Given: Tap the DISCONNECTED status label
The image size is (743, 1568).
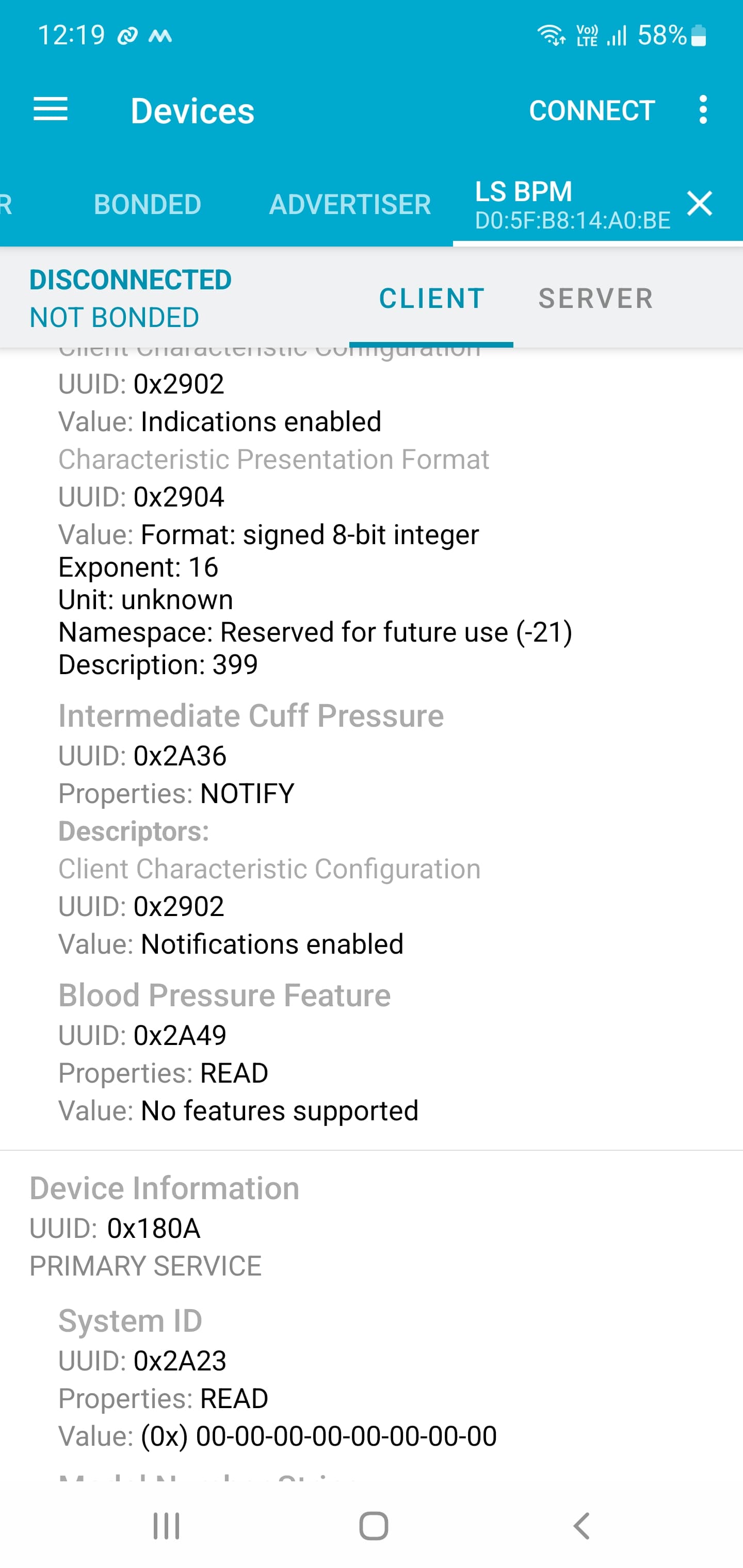Looking at the screenshot, I should click(130, 280).
